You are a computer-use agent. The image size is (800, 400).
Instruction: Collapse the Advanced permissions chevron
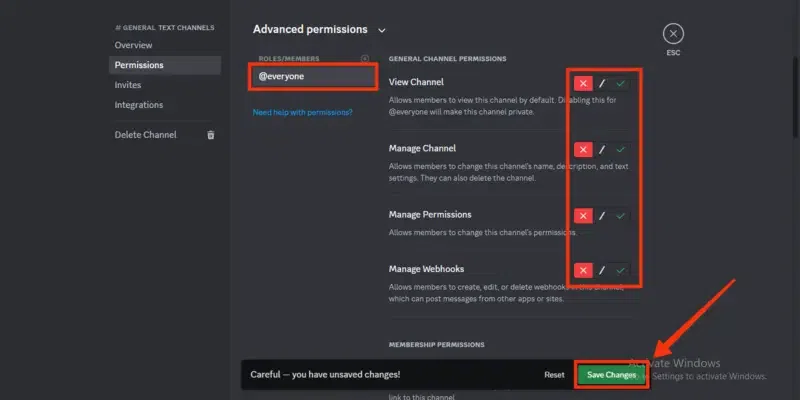[x=382, y=31]
